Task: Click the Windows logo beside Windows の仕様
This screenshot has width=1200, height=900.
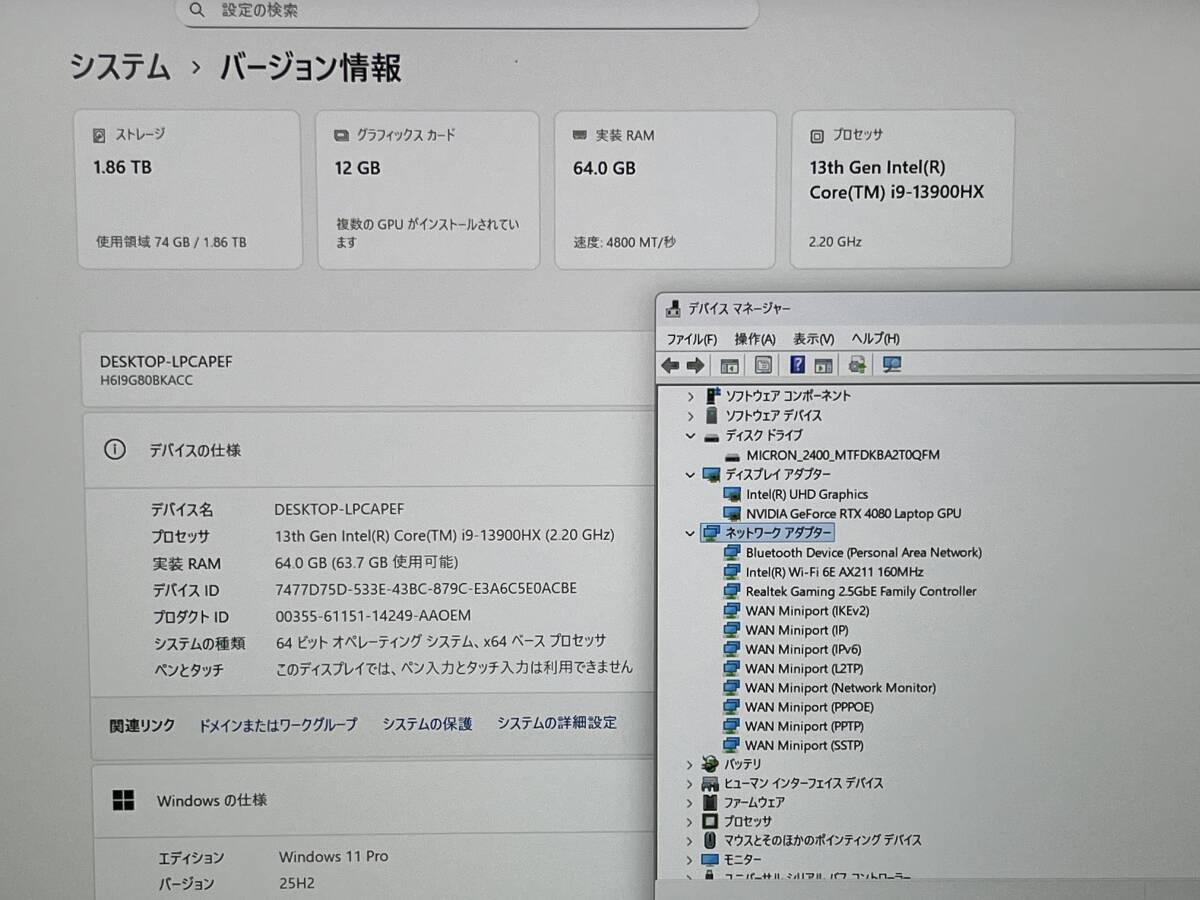Action: point(123,800)
